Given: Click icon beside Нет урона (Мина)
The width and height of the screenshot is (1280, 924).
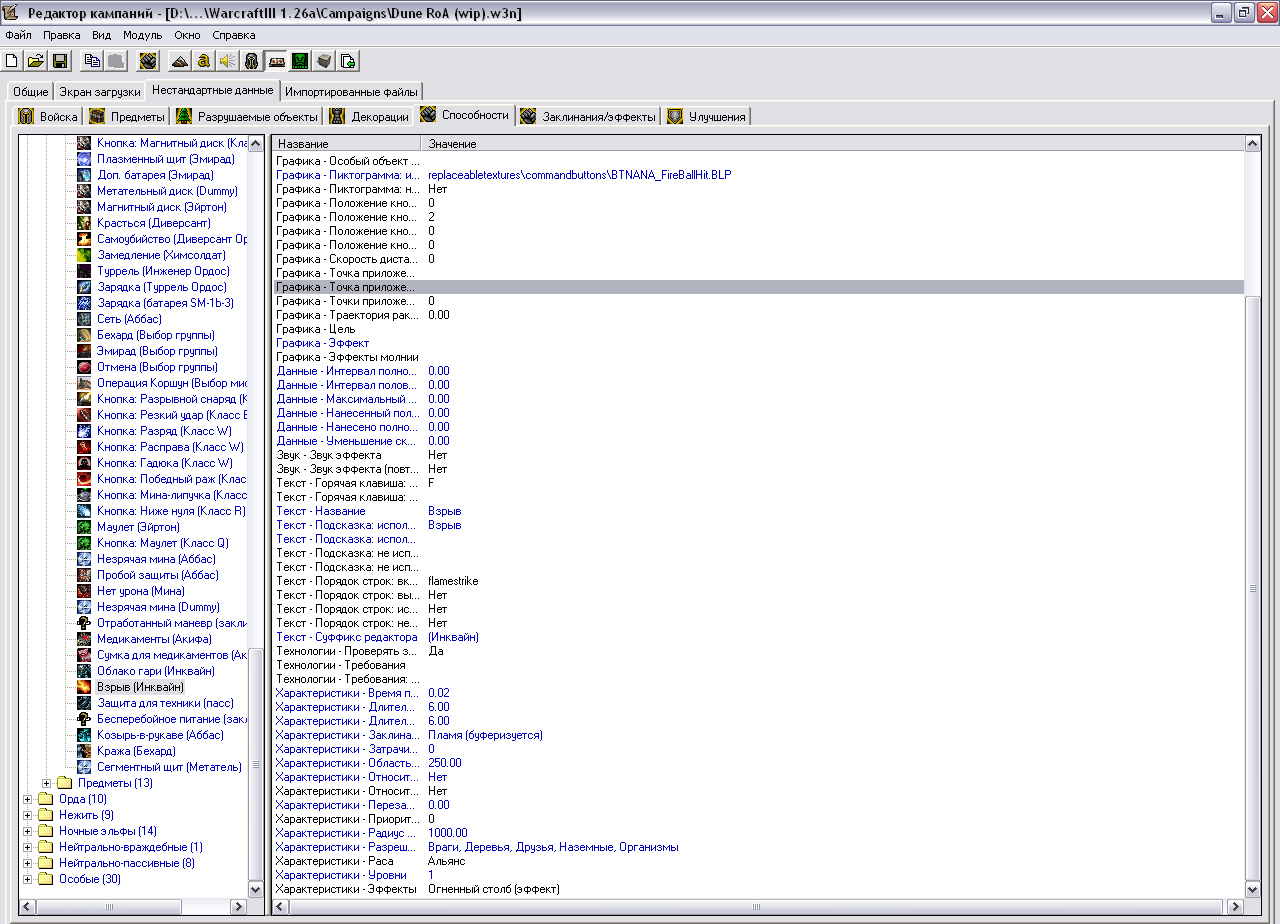Looking at the screenshot, I should pyautogui.click(x=85, y=591).
